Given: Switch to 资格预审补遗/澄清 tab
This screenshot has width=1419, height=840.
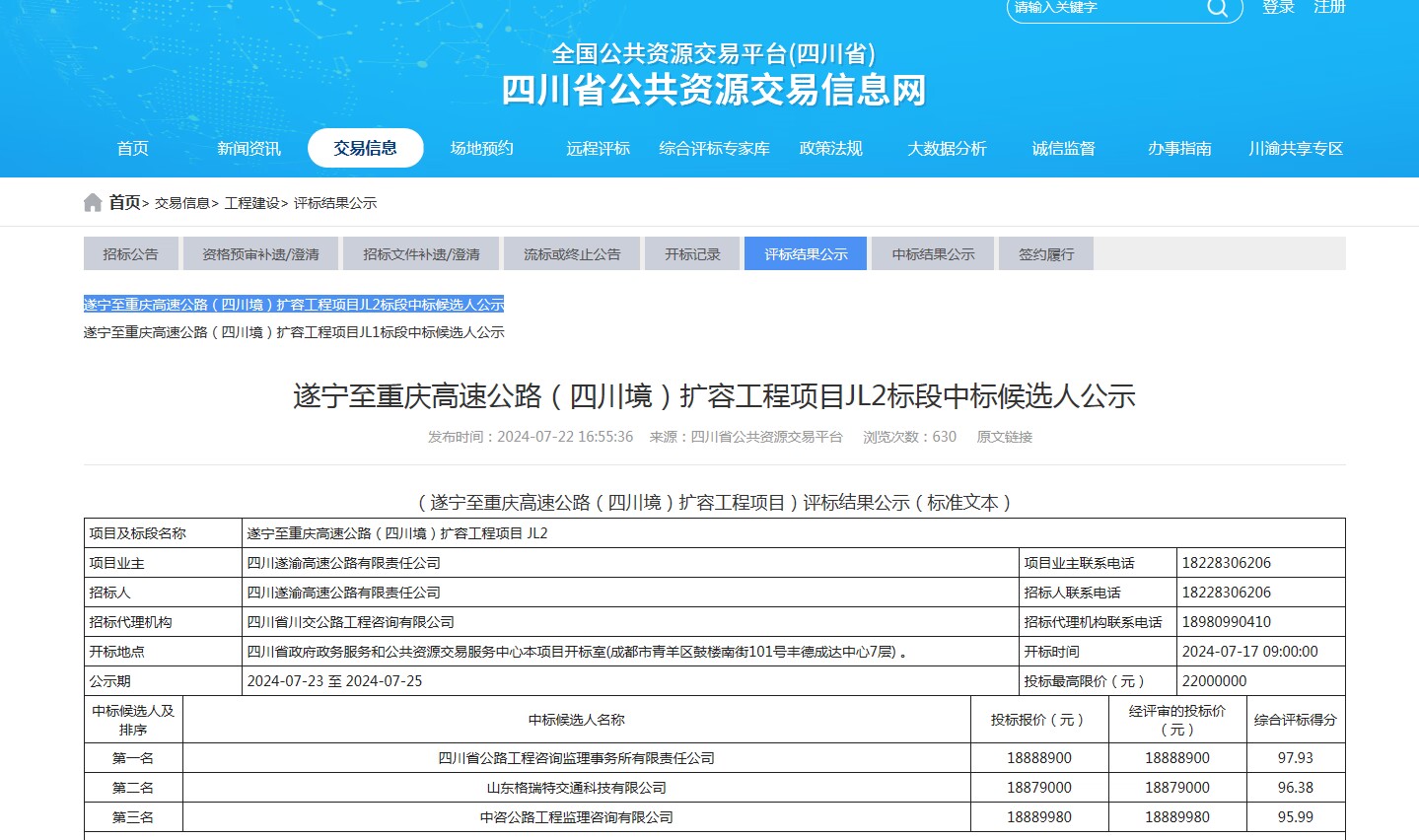Looking at the screenshot, I should pyautogui.click(x=260, y=253).
